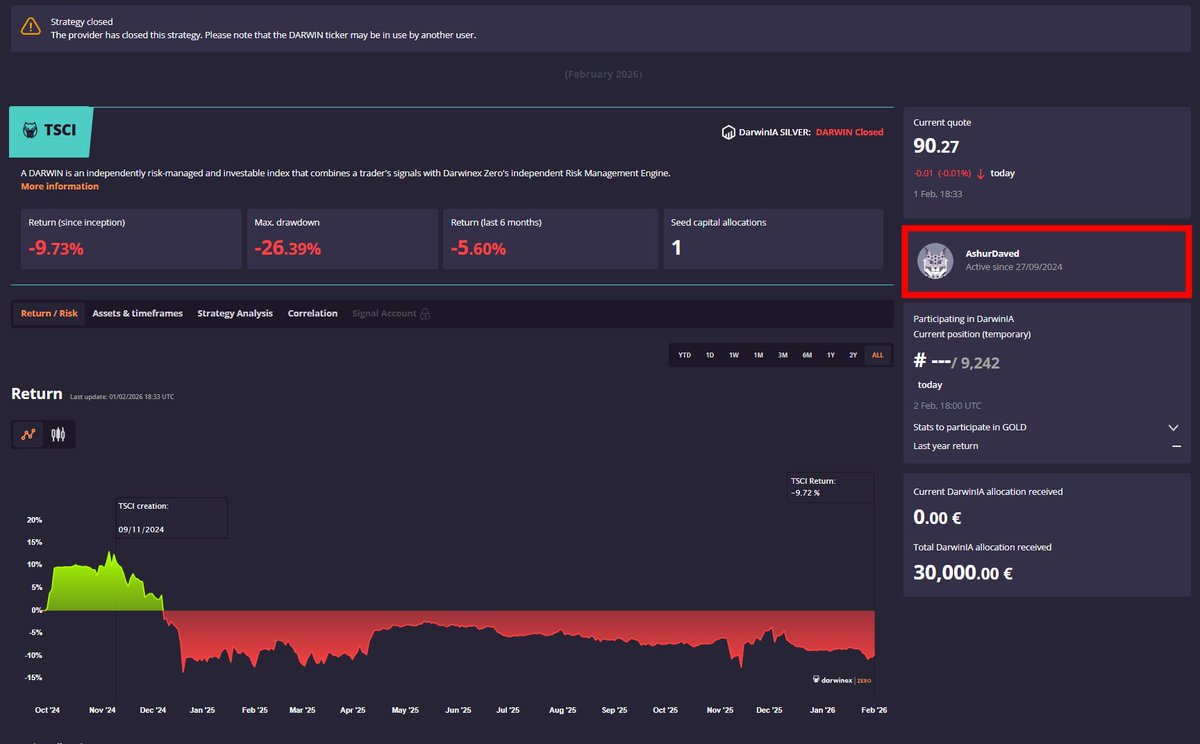Click the Active since 27/09/2024 text
This screenshot has height=744, width=1200.
click(x=1013, y=268)
